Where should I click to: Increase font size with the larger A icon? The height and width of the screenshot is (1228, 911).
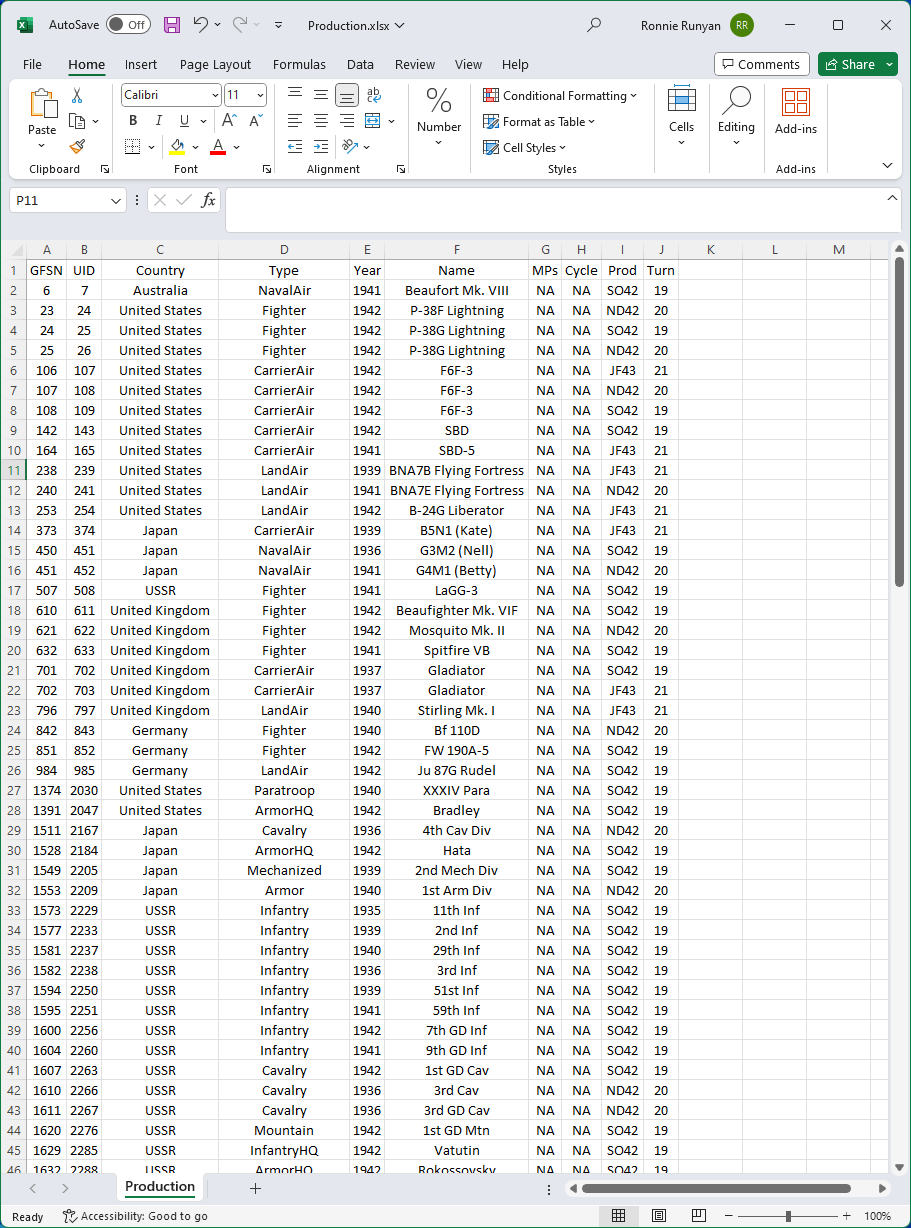(x=229, y=120)
